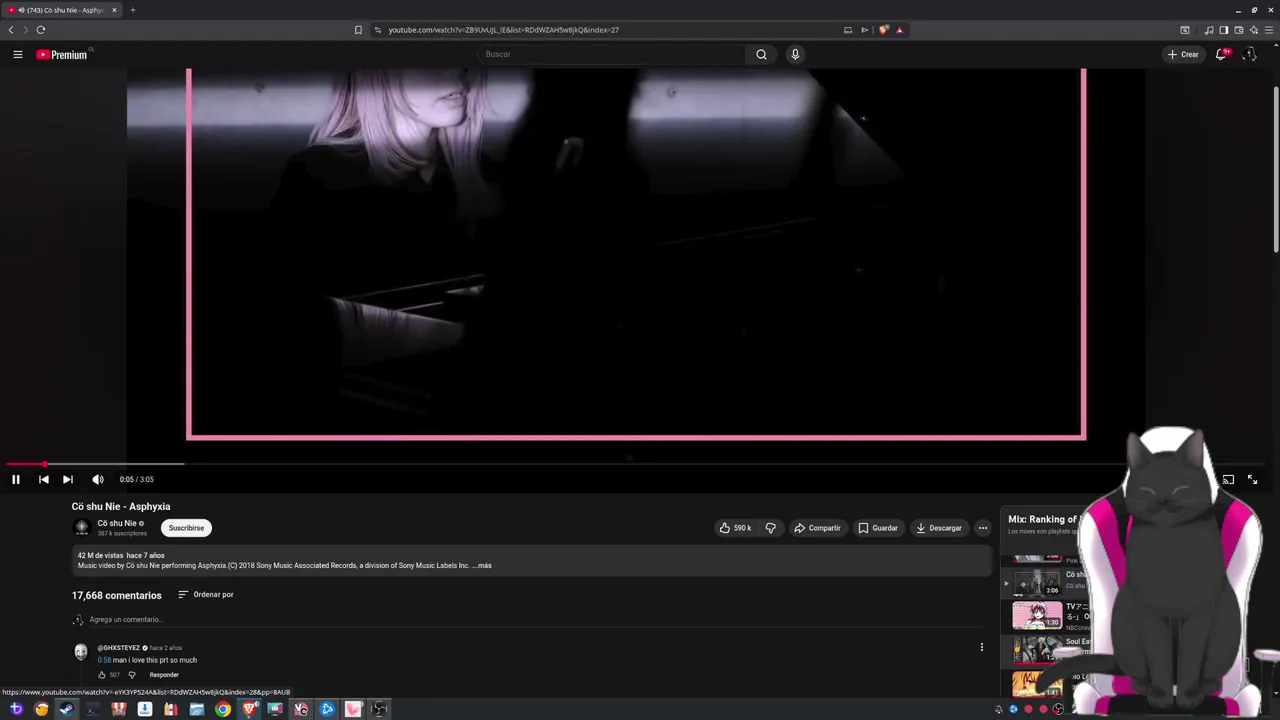Dislike the video
The height and width of the screenshot is (720, 1280).
pyautogui.click(x=770, y=528)
